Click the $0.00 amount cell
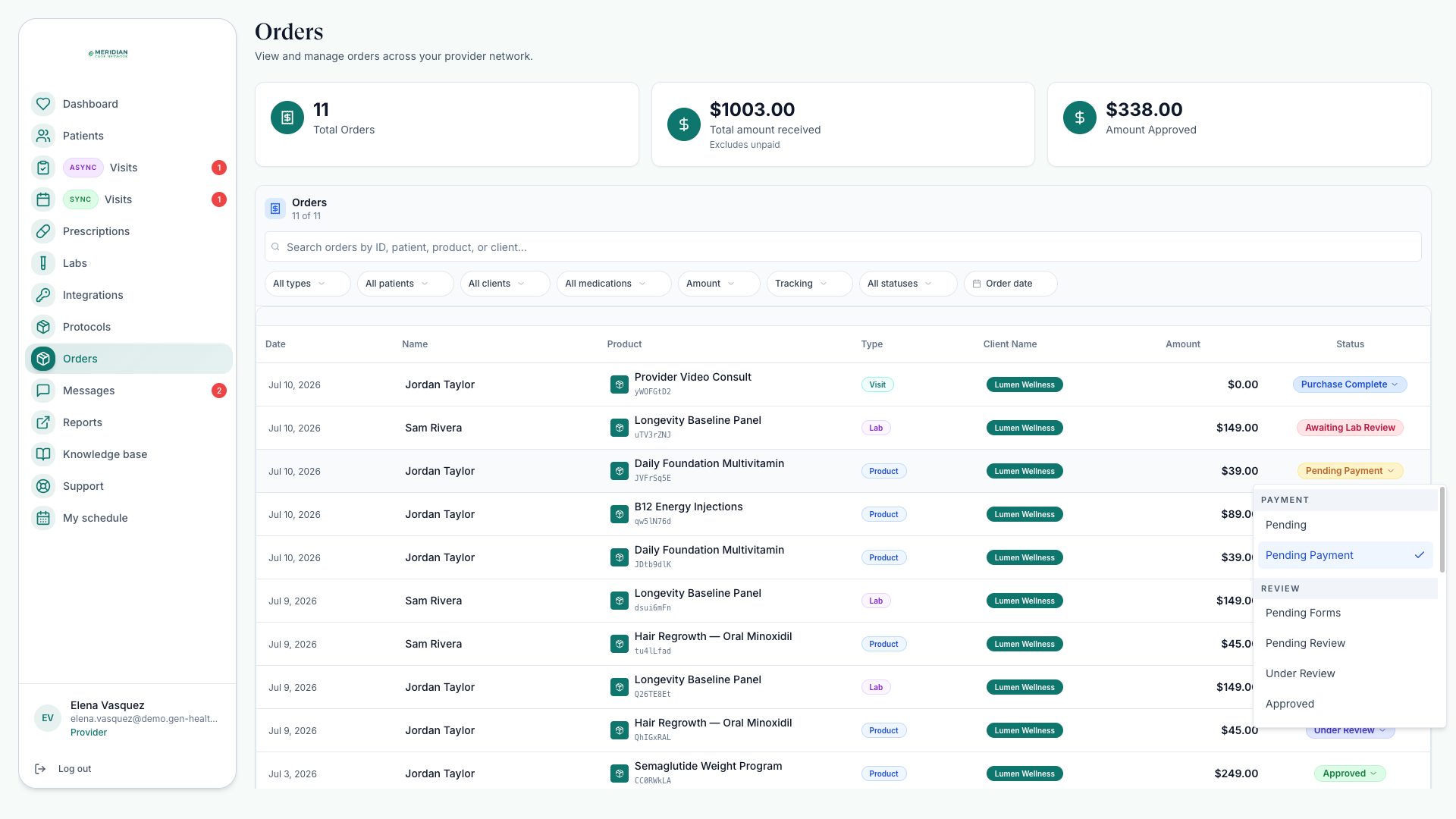Screen dimensions: 1456x819 coord(1243,384)
